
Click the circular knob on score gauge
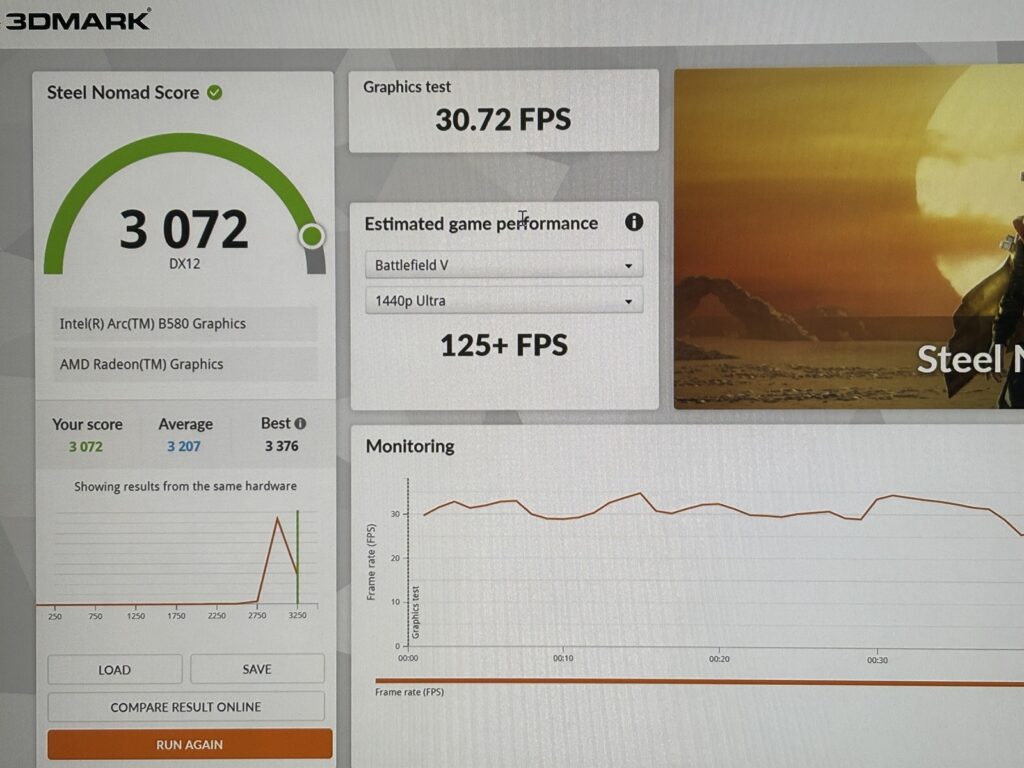(312, 236)
